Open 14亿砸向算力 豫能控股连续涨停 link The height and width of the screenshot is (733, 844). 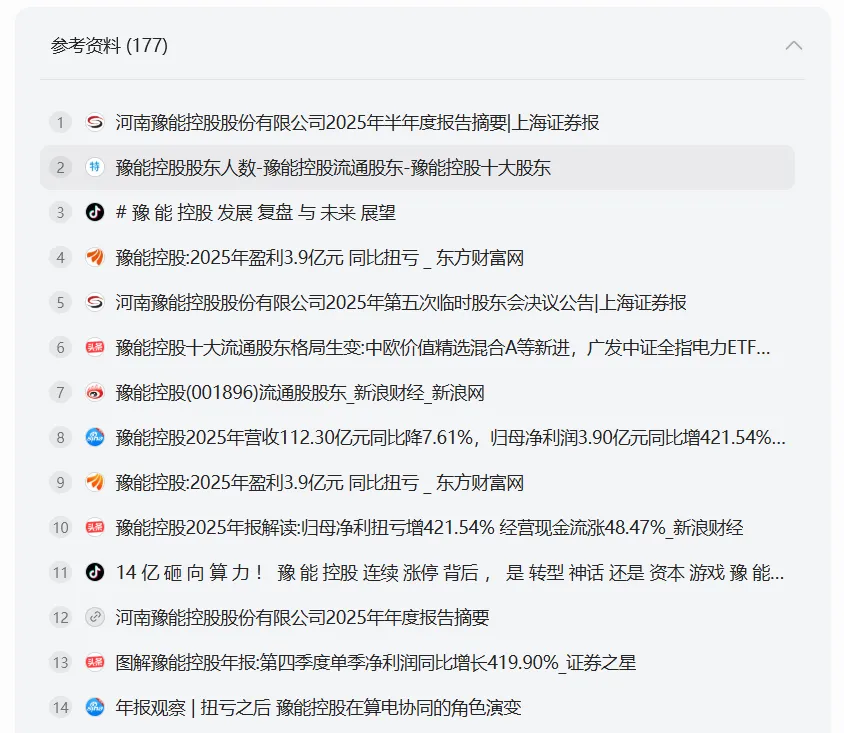coord(449,572)
